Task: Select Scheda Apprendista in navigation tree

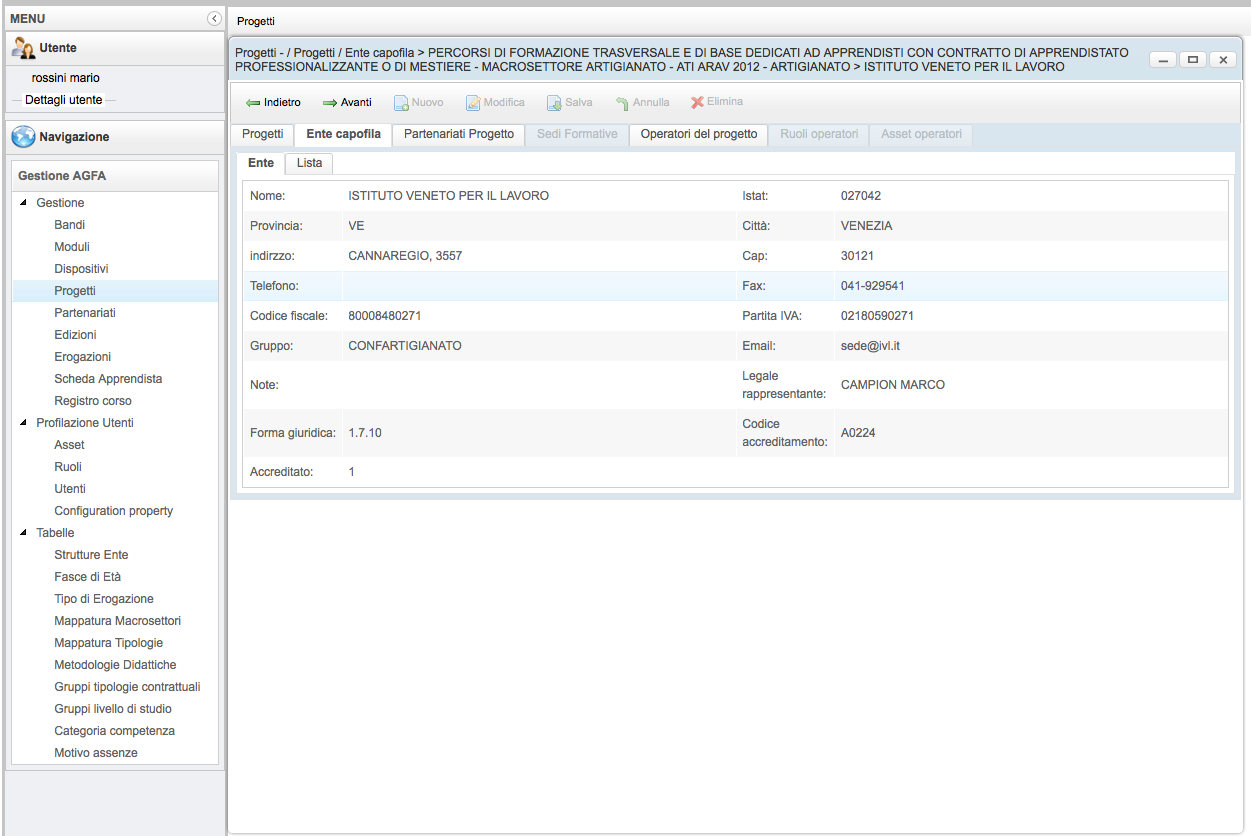Action: [108, 379]
